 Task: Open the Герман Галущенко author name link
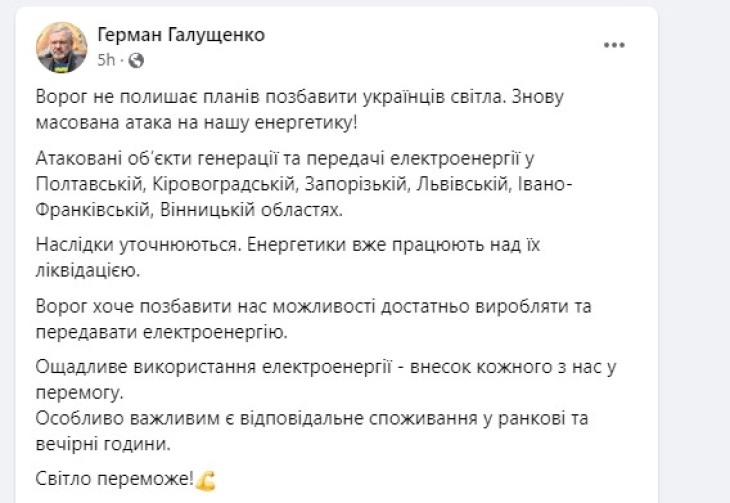(x=181, y=35)
